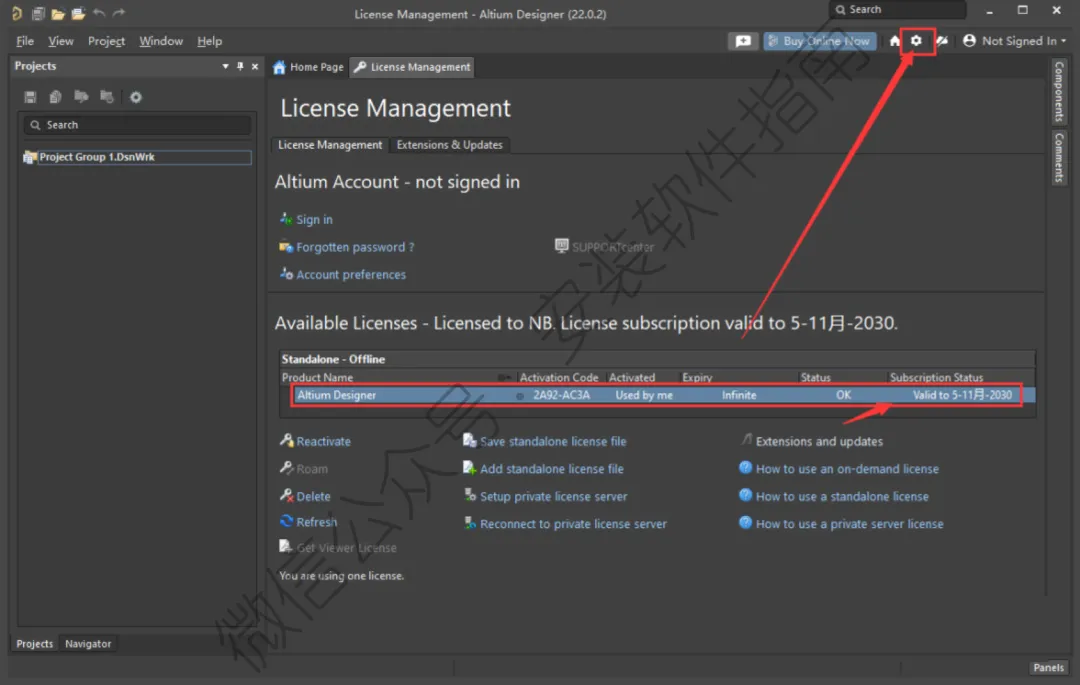The height and width of the screenshot is (685, 1080).
Task: Click the Status column header
Action: [x=816, y=377]
